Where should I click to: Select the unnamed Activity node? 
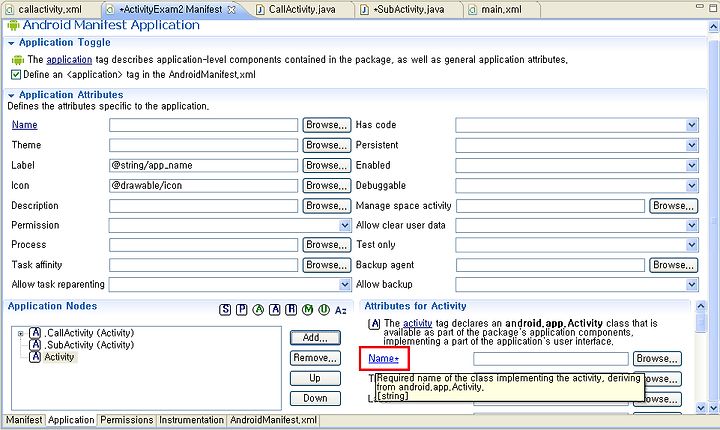pos(52,357)
